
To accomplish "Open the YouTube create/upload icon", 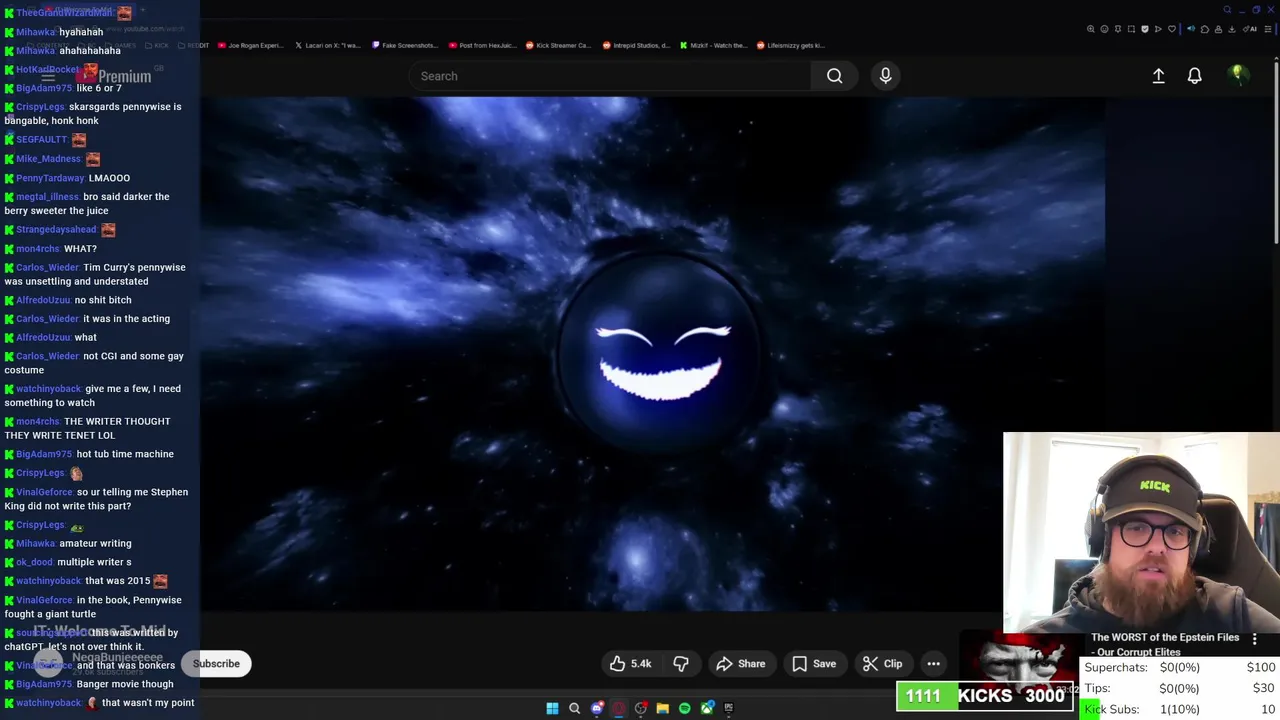I will (1158, 76).
